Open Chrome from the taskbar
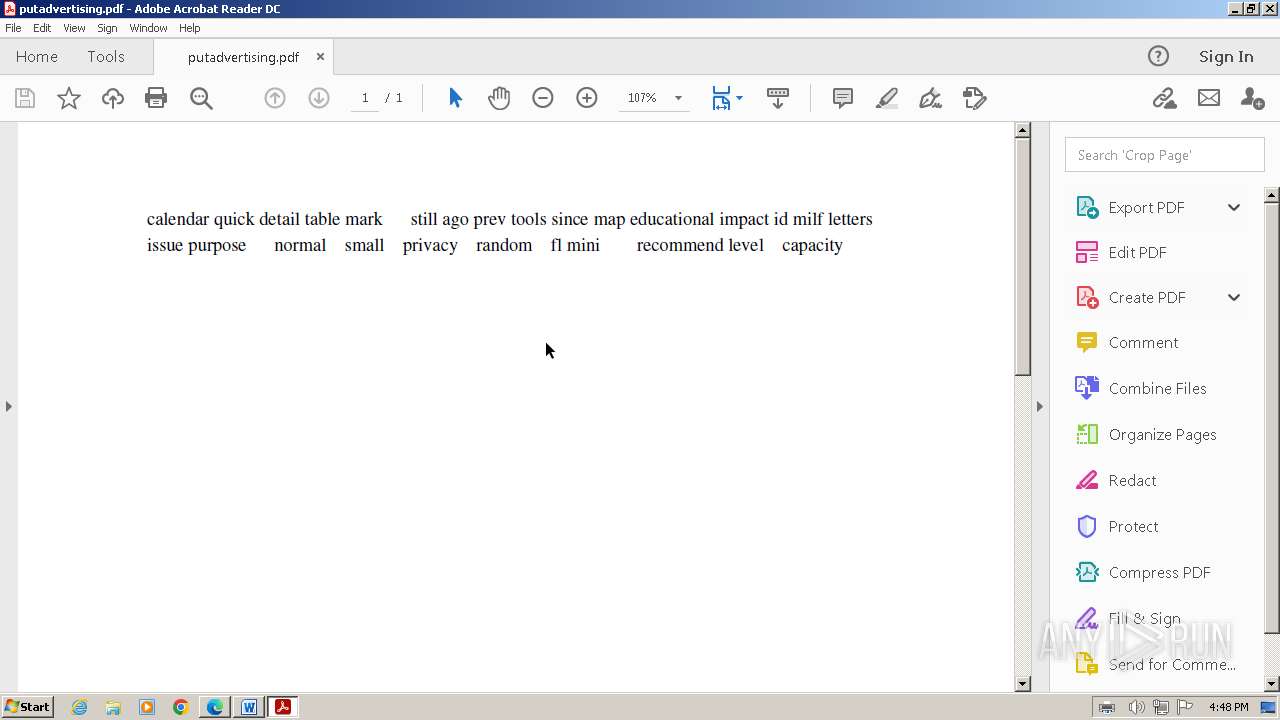The image size is (1280, 720). (x=181, y=707)
